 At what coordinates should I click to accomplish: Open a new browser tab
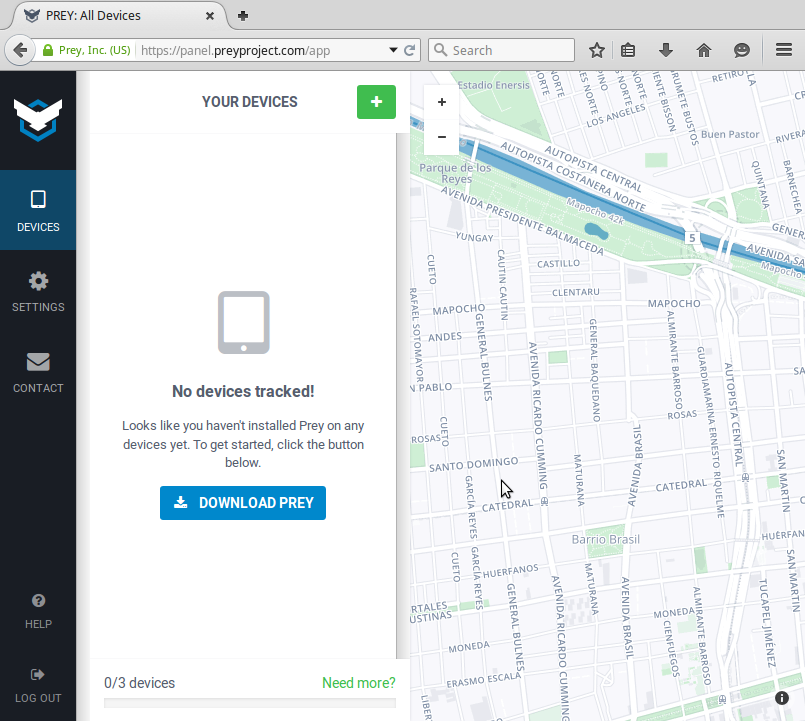coord(243,15)
